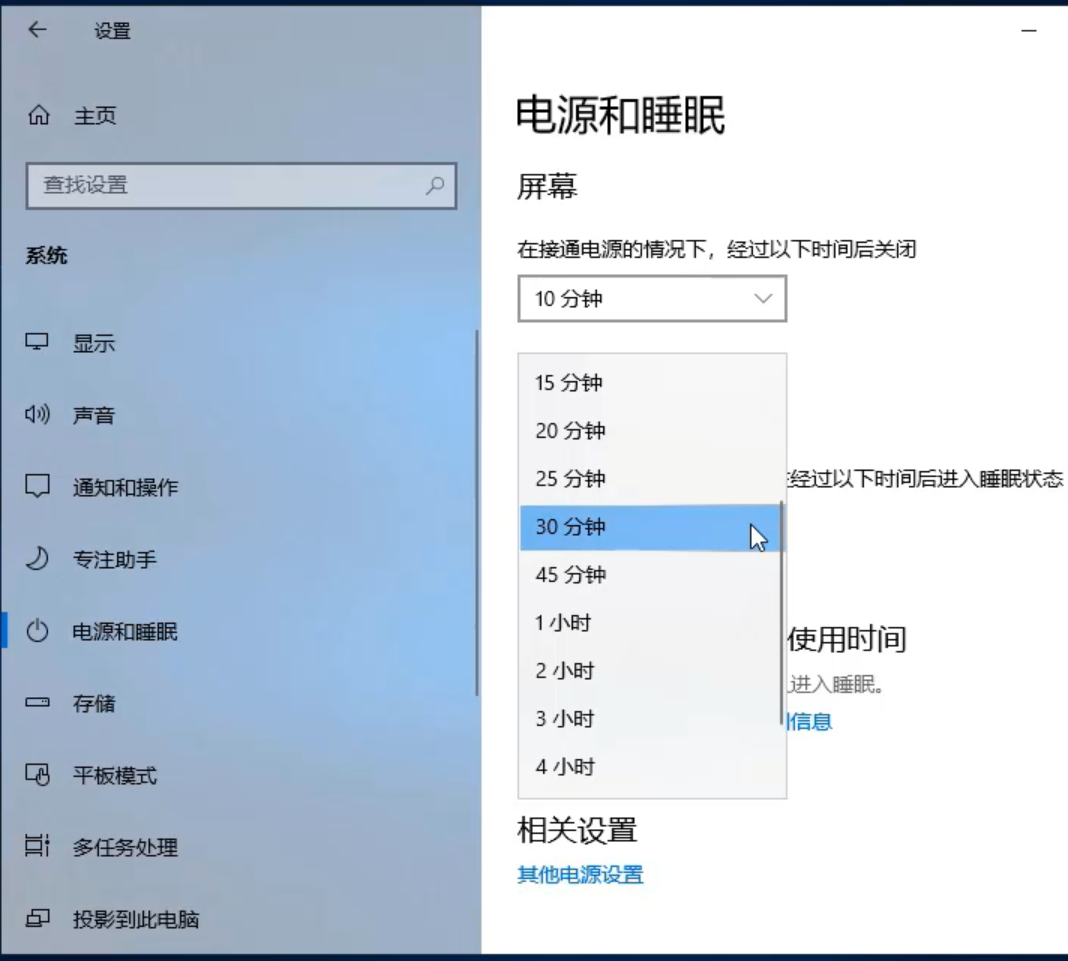Select the 显示 (Display) icon in sidebar
Screen dimensions: 1068x961
[37, 343]
